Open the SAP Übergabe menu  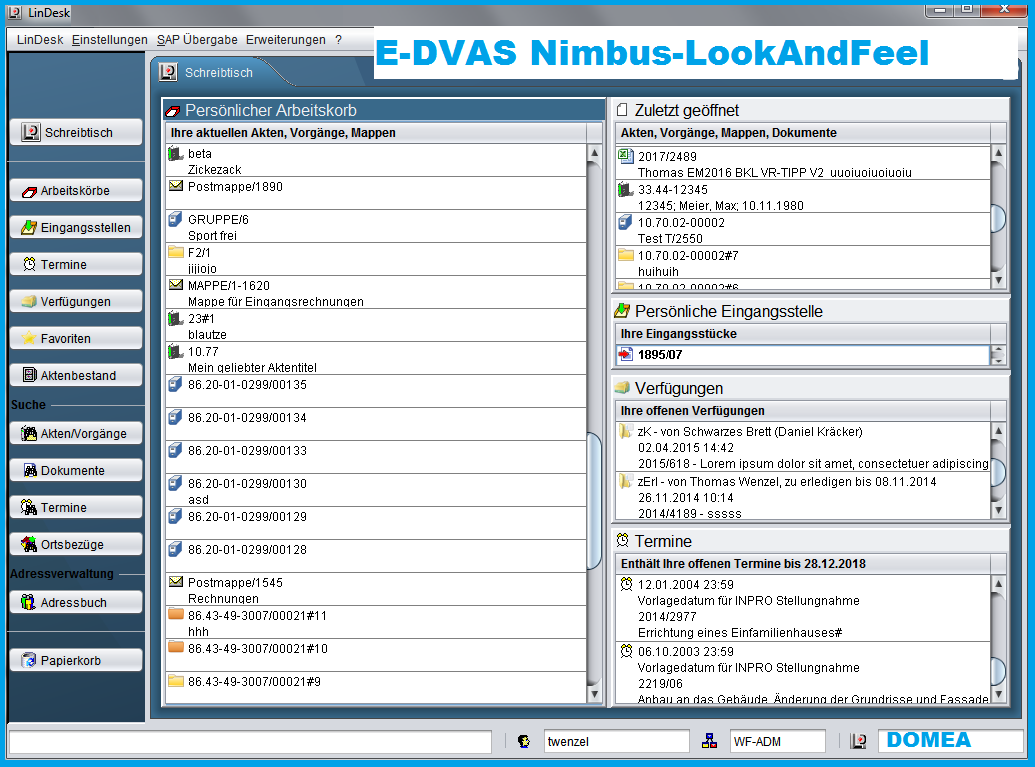(x=197, y=40)
